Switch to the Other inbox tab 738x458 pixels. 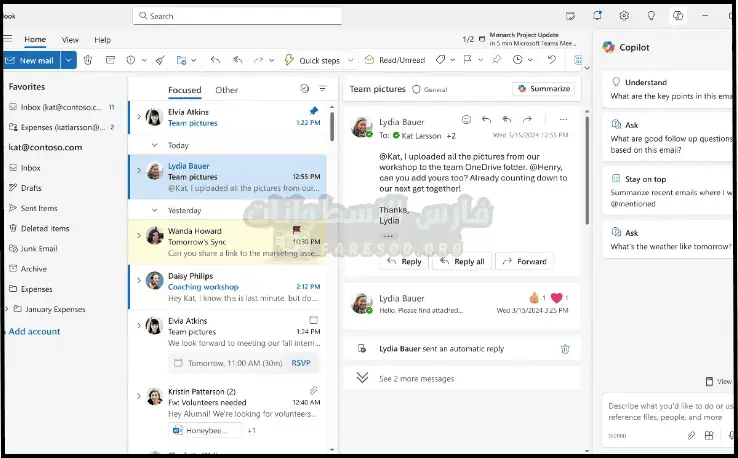(x=227, y=90)
